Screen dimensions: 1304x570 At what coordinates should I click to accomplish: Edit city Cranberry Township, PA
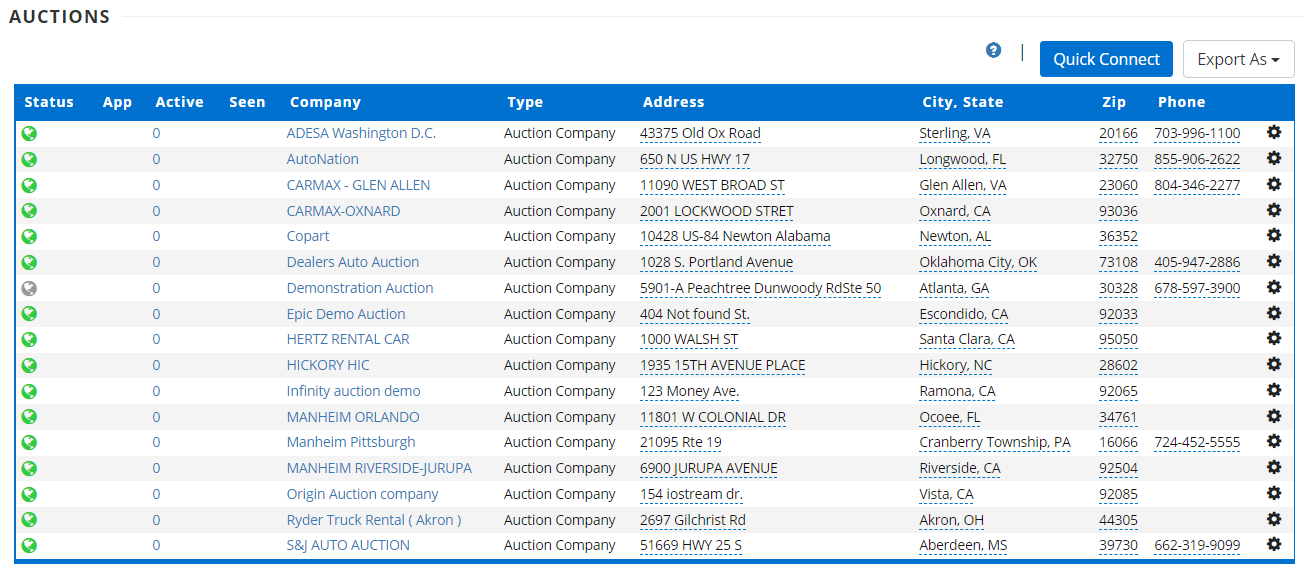pos(995,442)
